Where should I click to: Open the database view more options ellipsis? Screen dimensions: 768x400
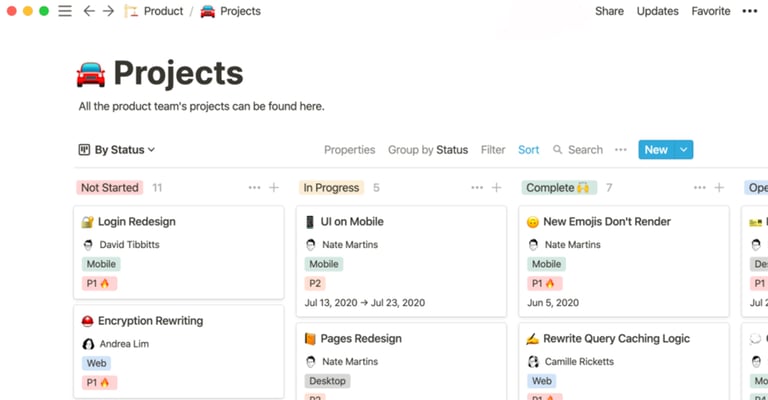[x=620, y=150]
